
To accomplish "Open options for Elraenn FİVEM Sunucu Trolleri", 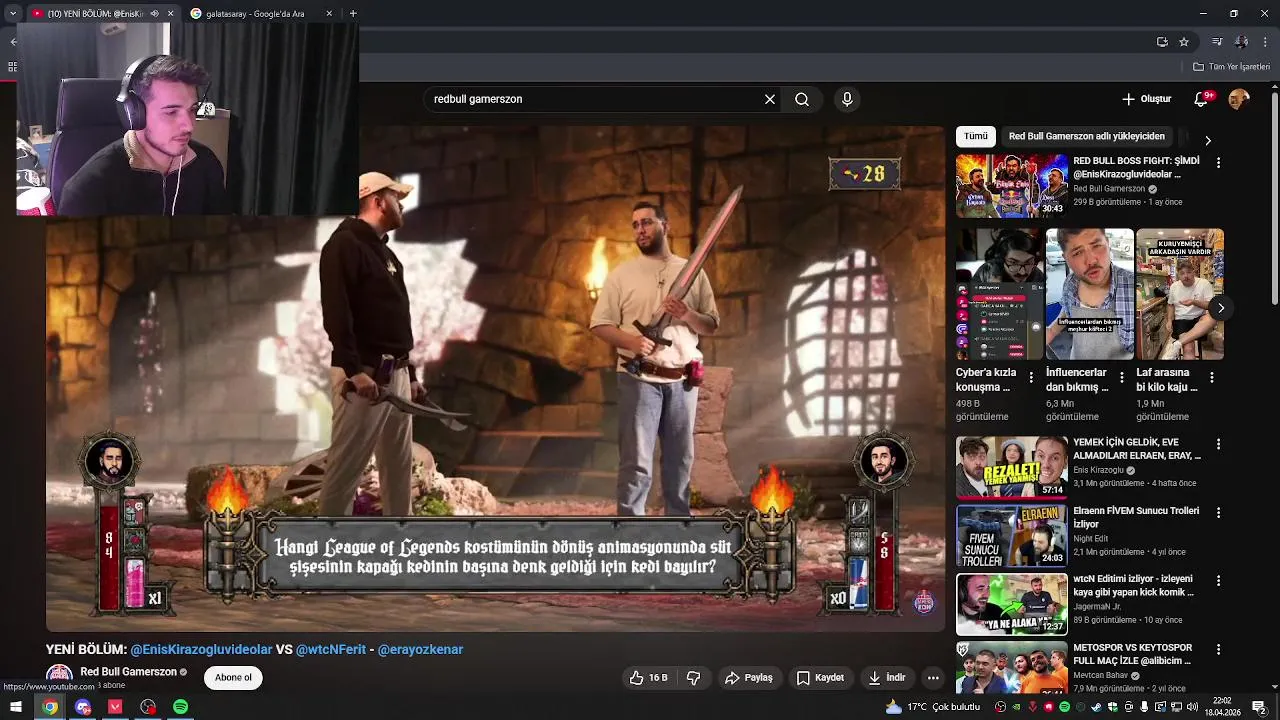I will (x=1218, y=512).
